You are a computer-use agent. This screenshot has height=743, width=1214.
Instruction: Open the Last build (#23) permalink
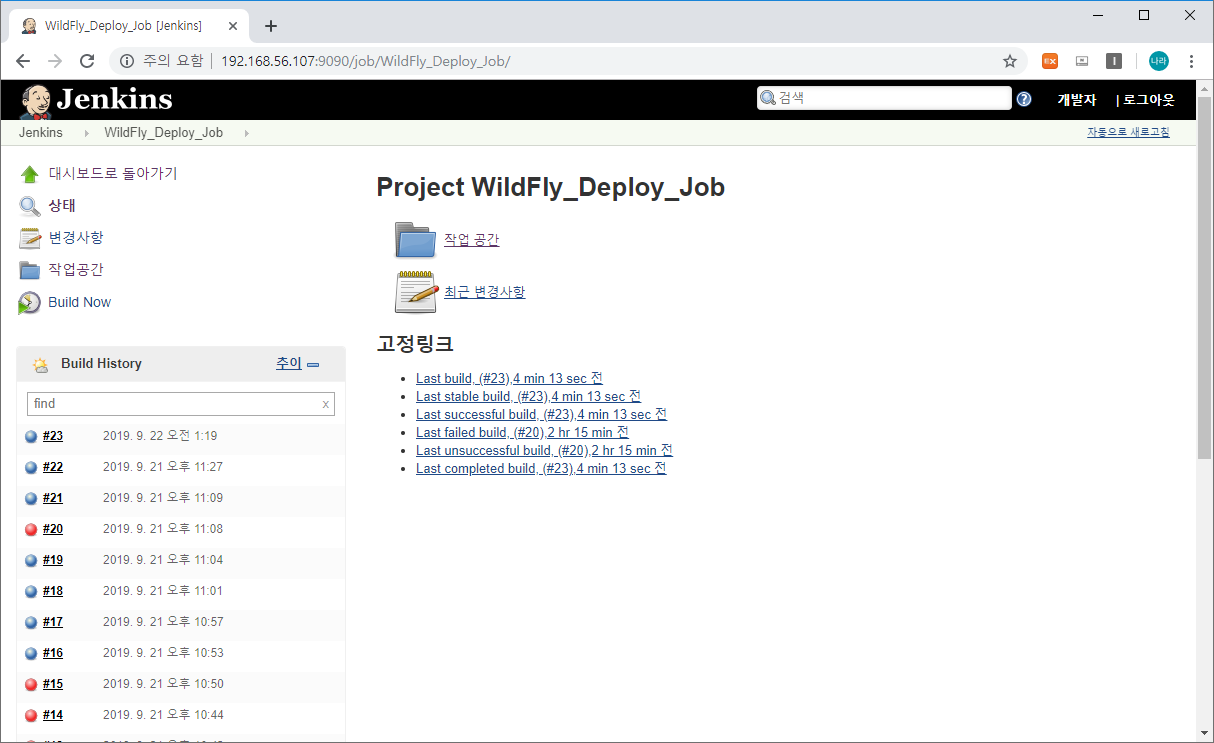tap(509, 379)
